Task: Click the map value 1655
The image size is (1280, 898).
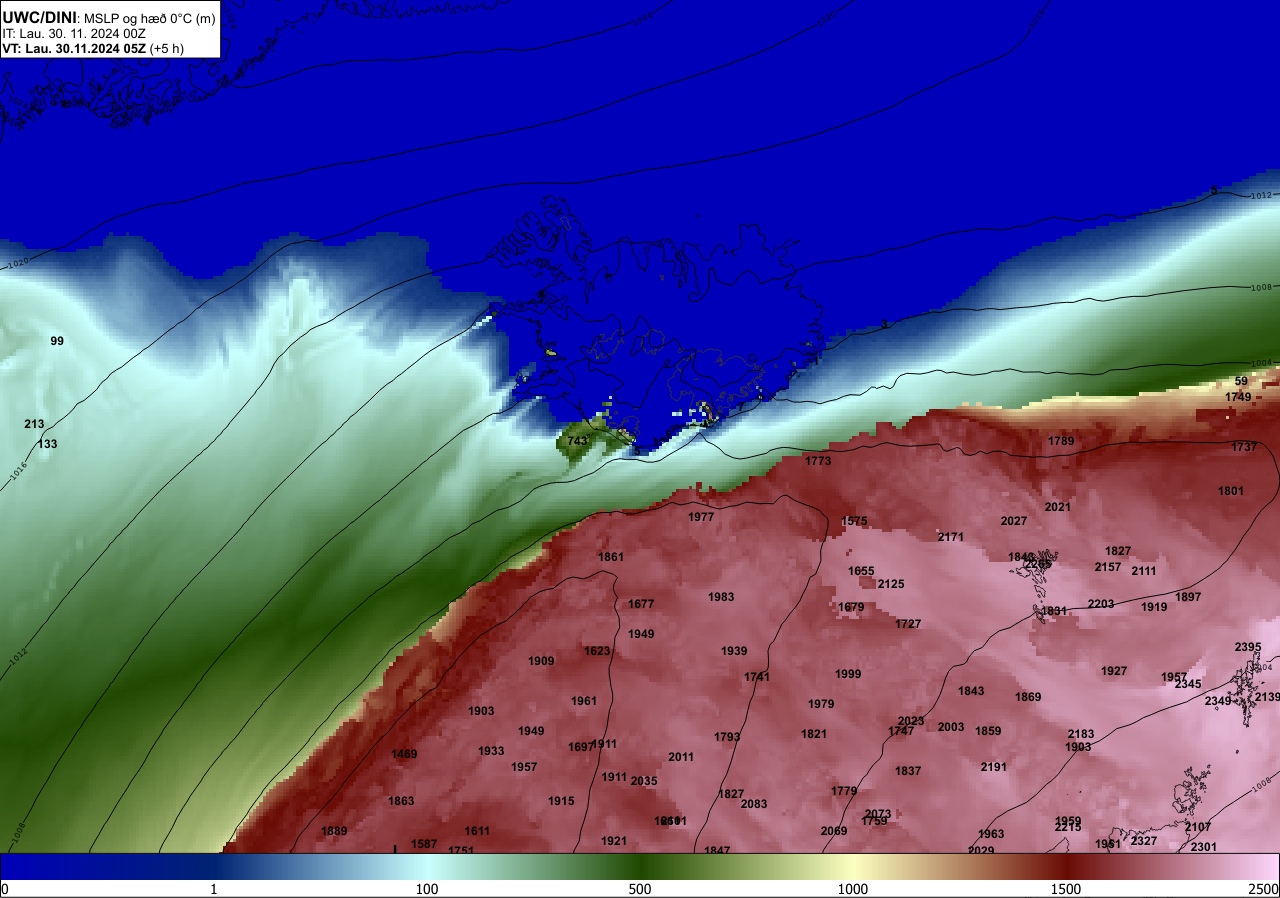Action: 861,571
